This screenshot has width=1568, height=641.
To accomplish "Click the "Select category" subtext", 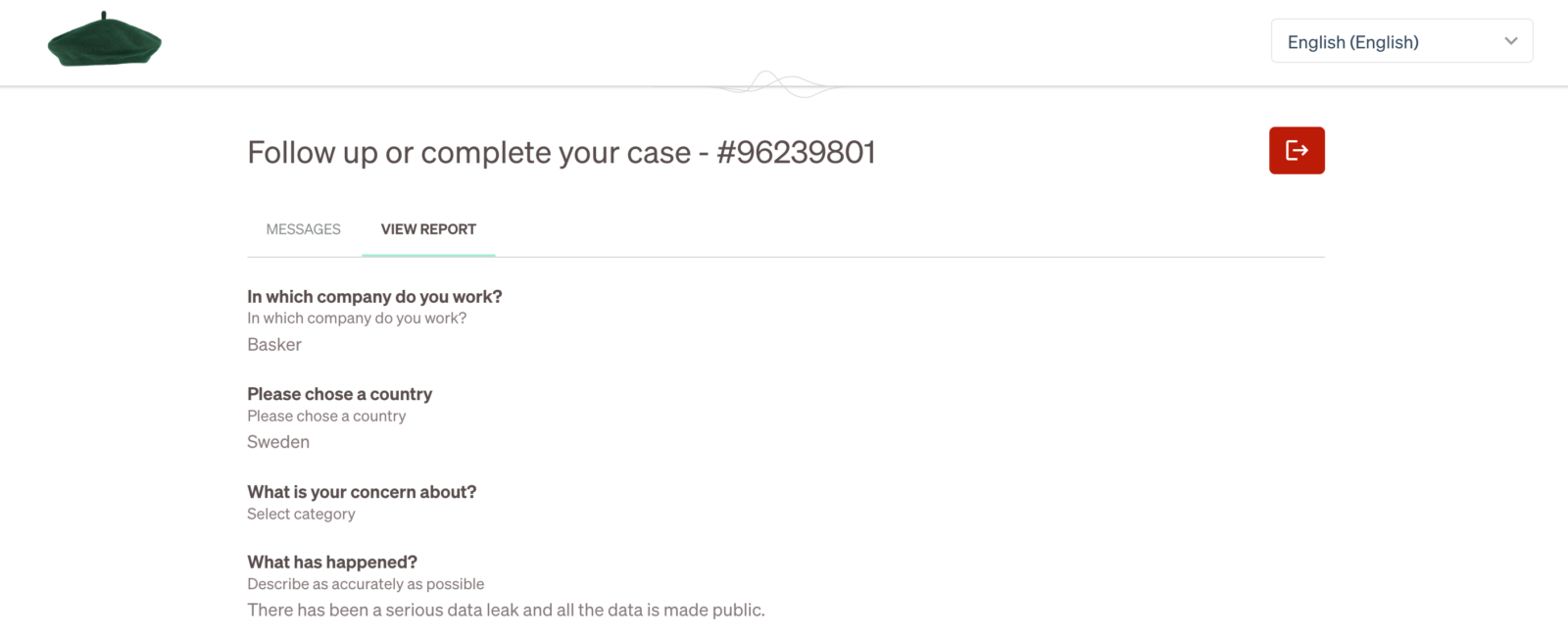I will 301,515.
